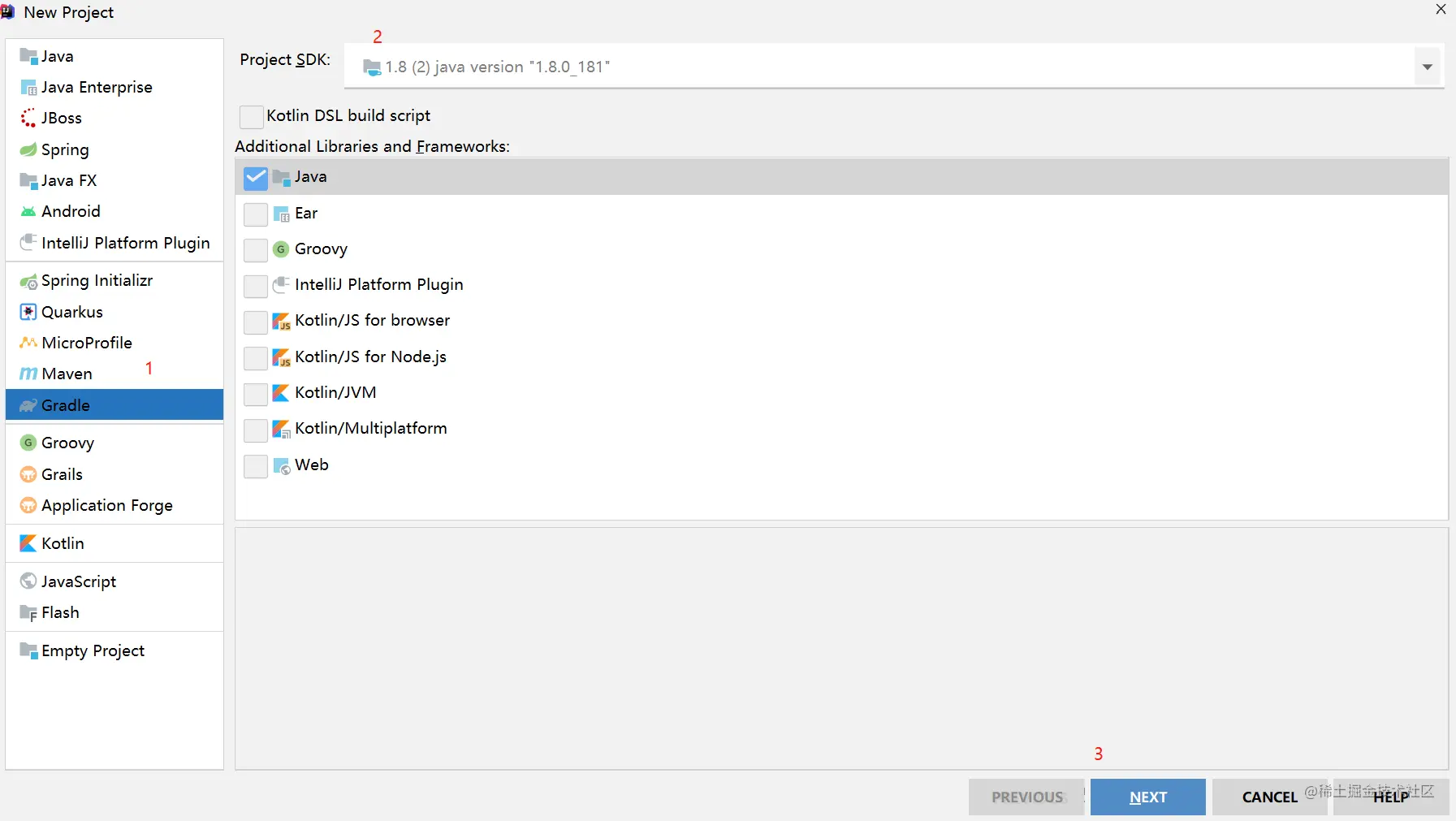Check the Groovy framework checkbox
The width and height of the screenshot is (1456, 821).
pyautogui.click(x=256, y=249)
